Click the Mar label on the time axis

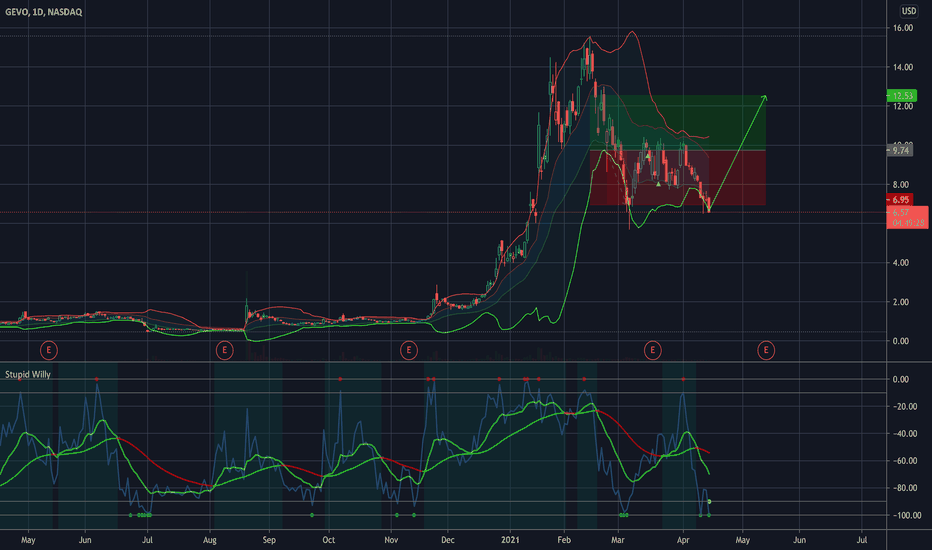[x=618, y=540]
